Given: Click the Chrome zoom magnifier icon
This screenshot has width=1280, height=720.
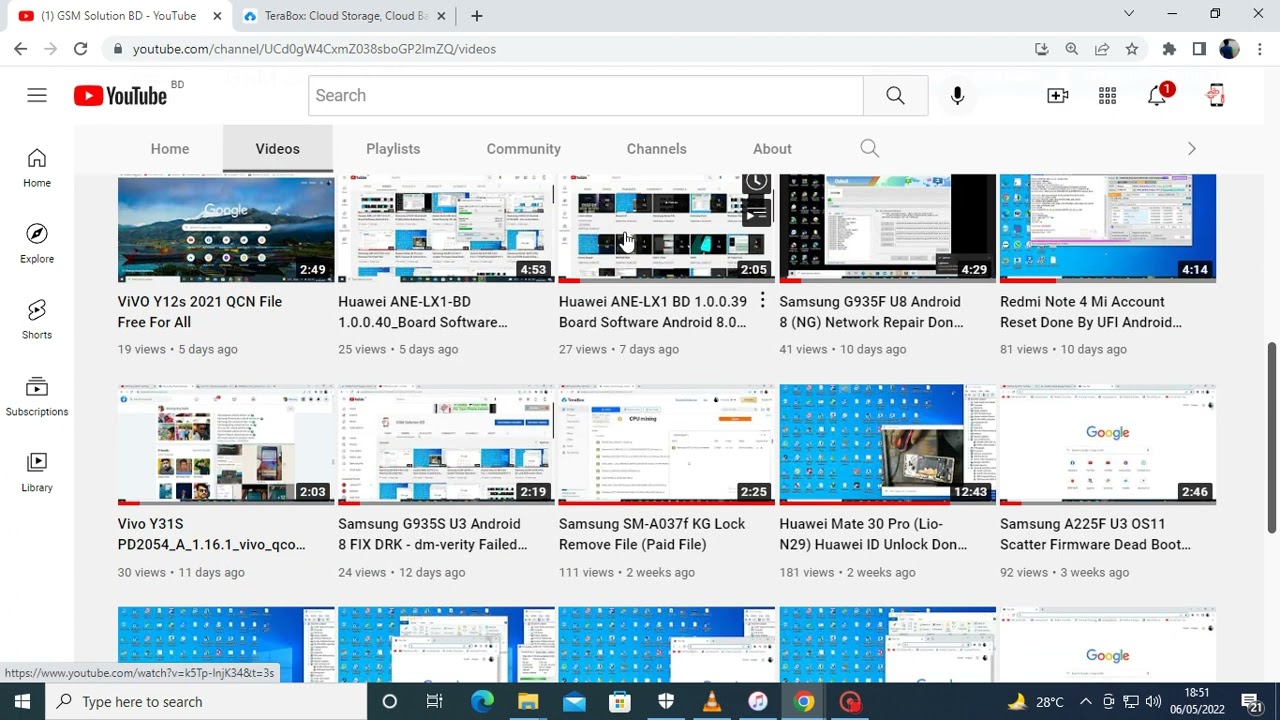Looking at the screenshot, I should (1071, 48).
